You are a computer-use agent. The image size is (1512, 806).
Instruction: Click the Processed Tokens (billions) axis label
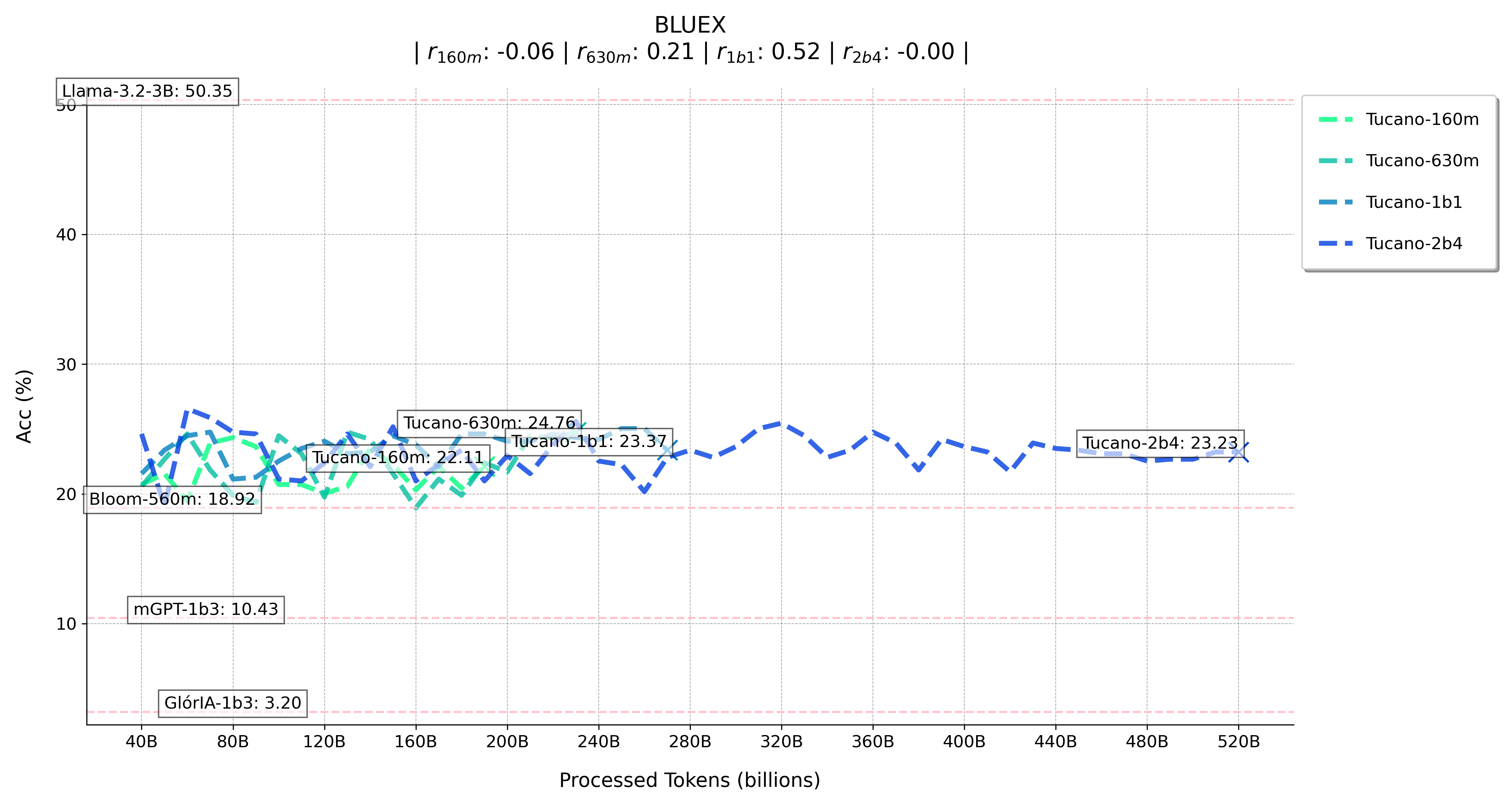click(690, 781)
